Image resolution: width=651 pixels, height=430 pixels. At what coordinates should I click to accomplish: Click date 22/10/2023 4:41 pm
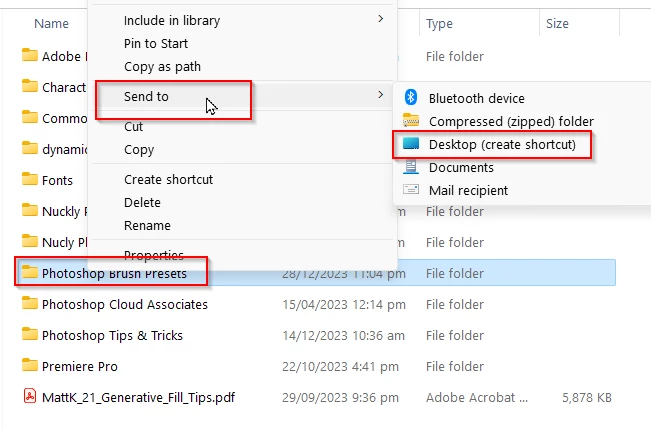point(340,366)
